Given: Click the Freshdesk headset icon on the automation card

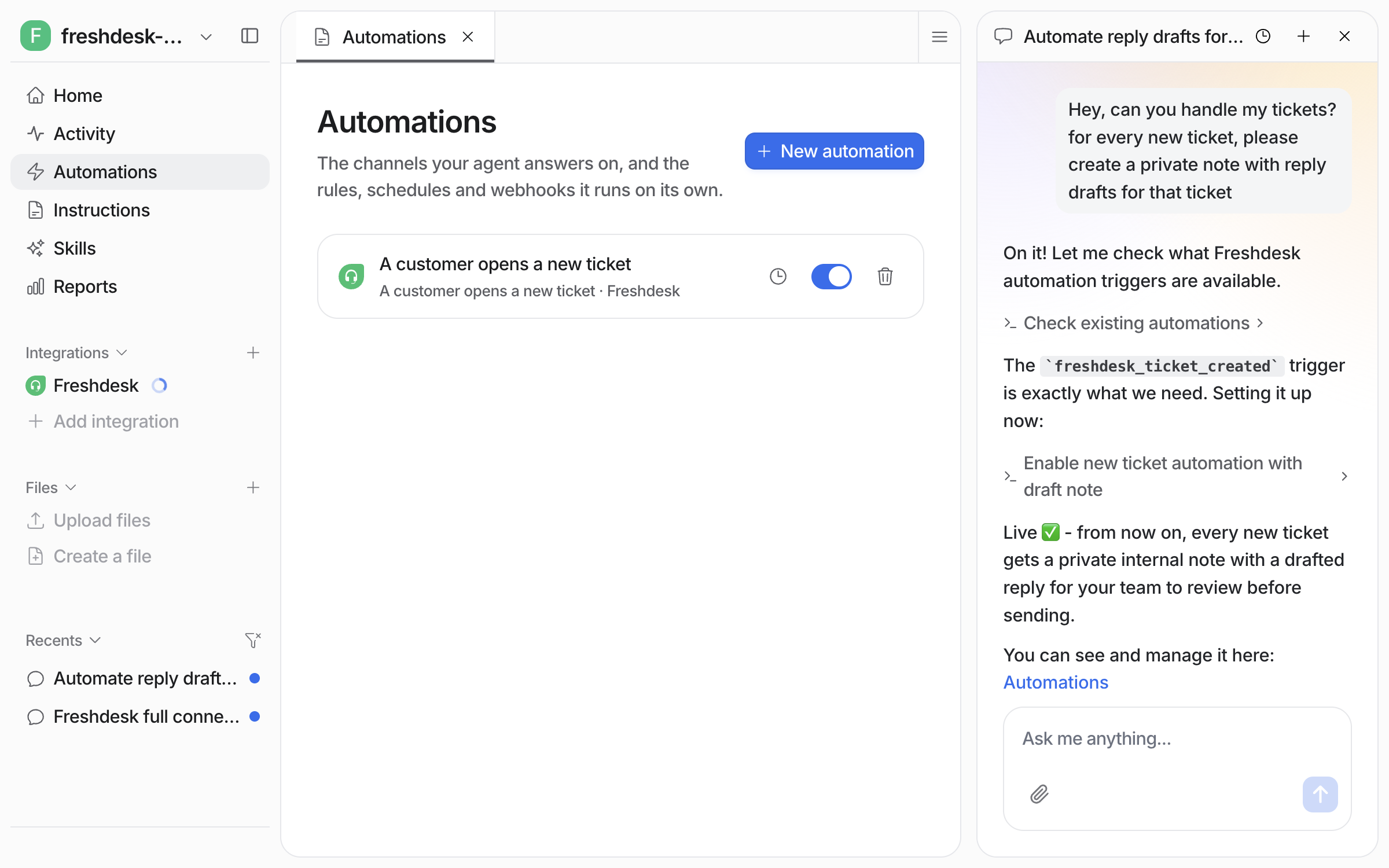Looking at the screenshot, I should [x=351, y=277].
